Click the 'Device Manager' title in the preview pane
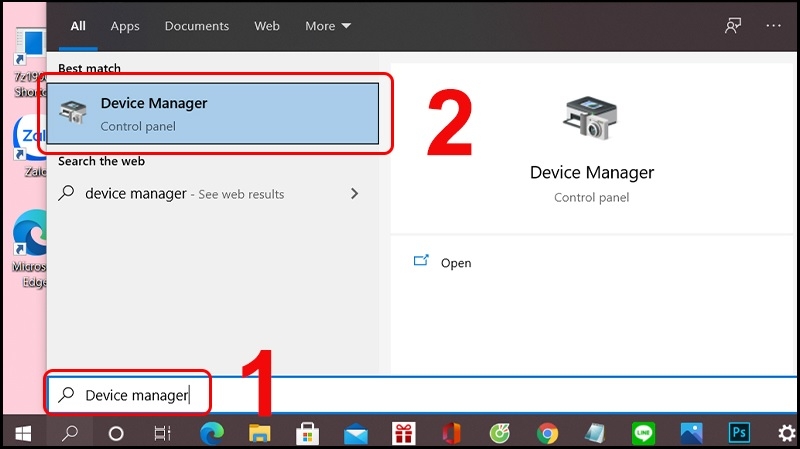The width and height of the screenshot is (800, 449). 592,172
